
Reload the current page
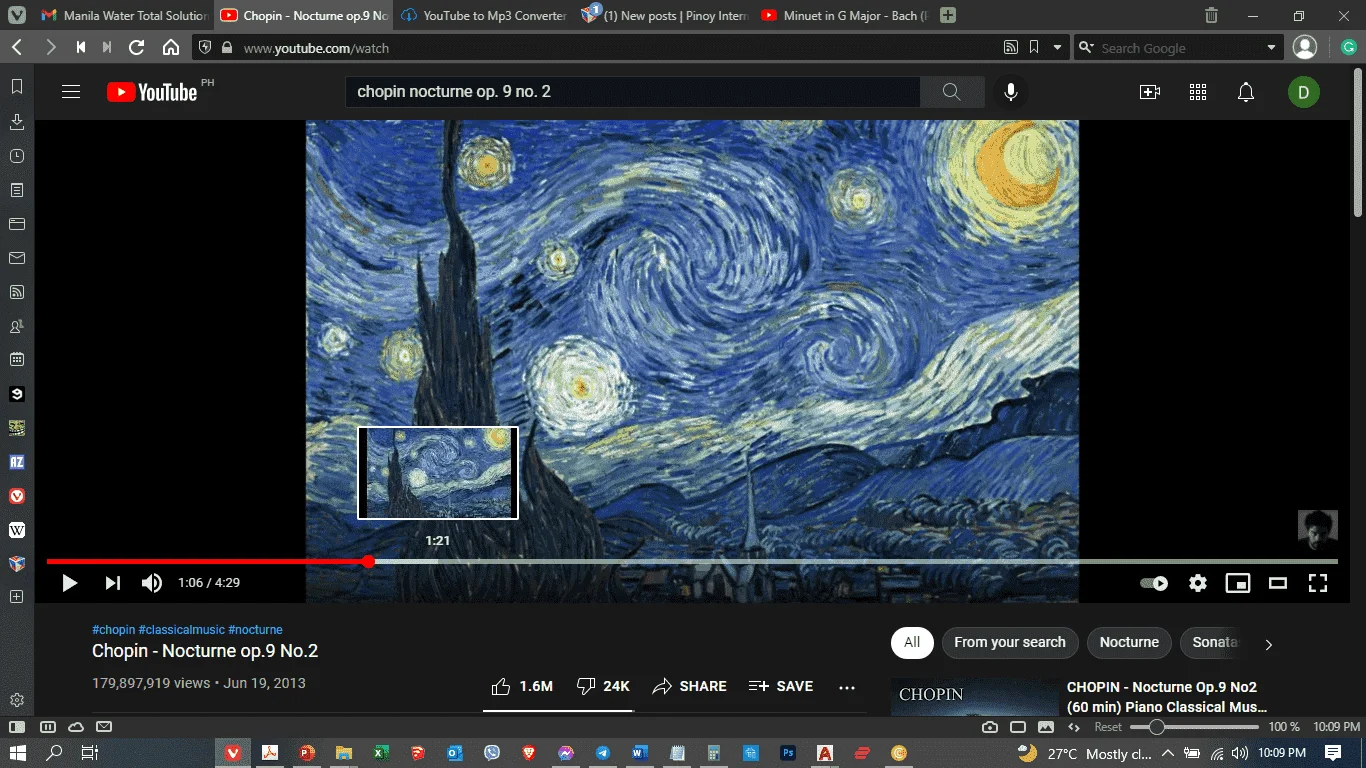pyautogui.click(x=137, y=47)
